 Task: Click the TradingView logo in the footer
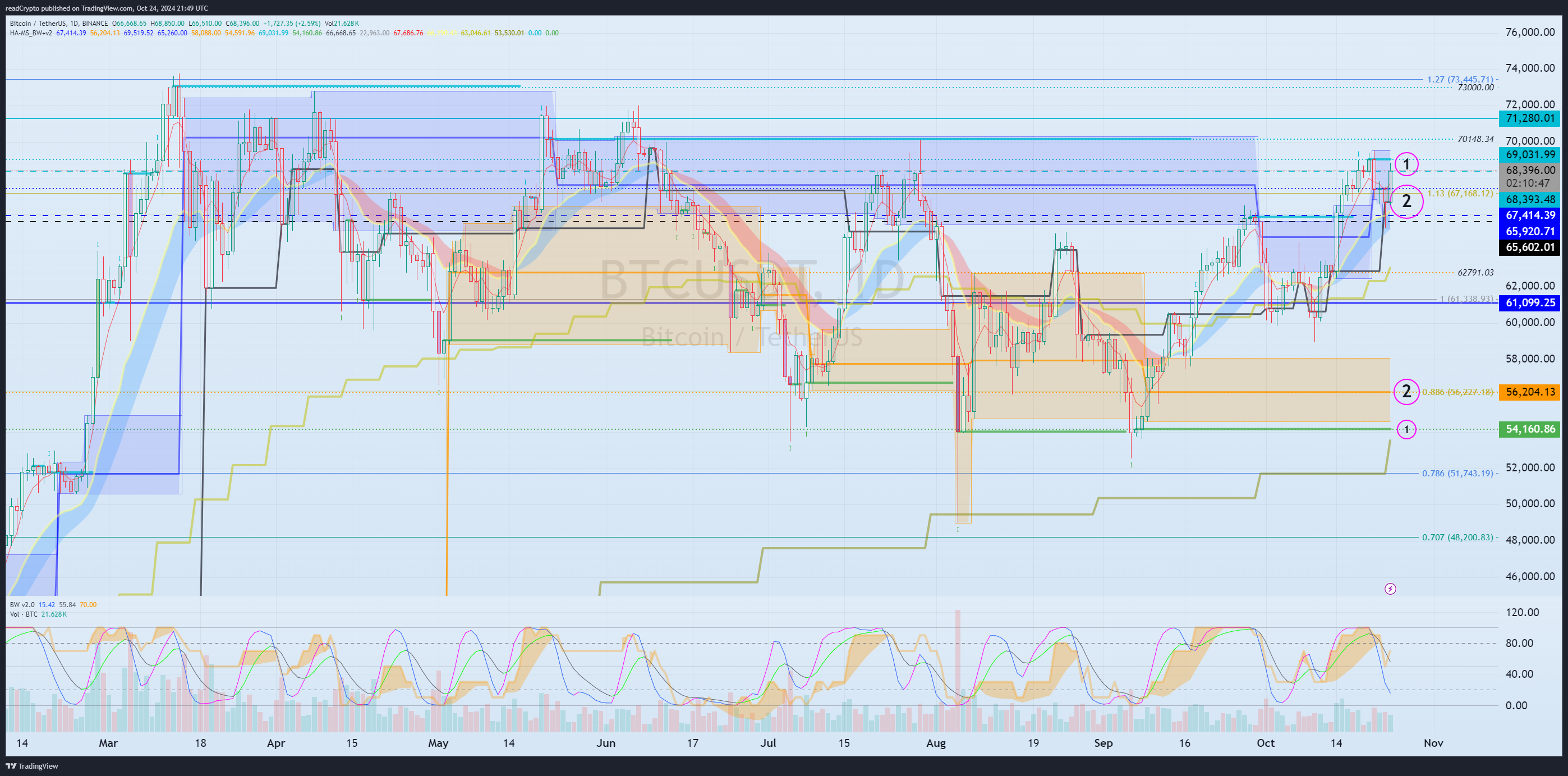point(33,766)
